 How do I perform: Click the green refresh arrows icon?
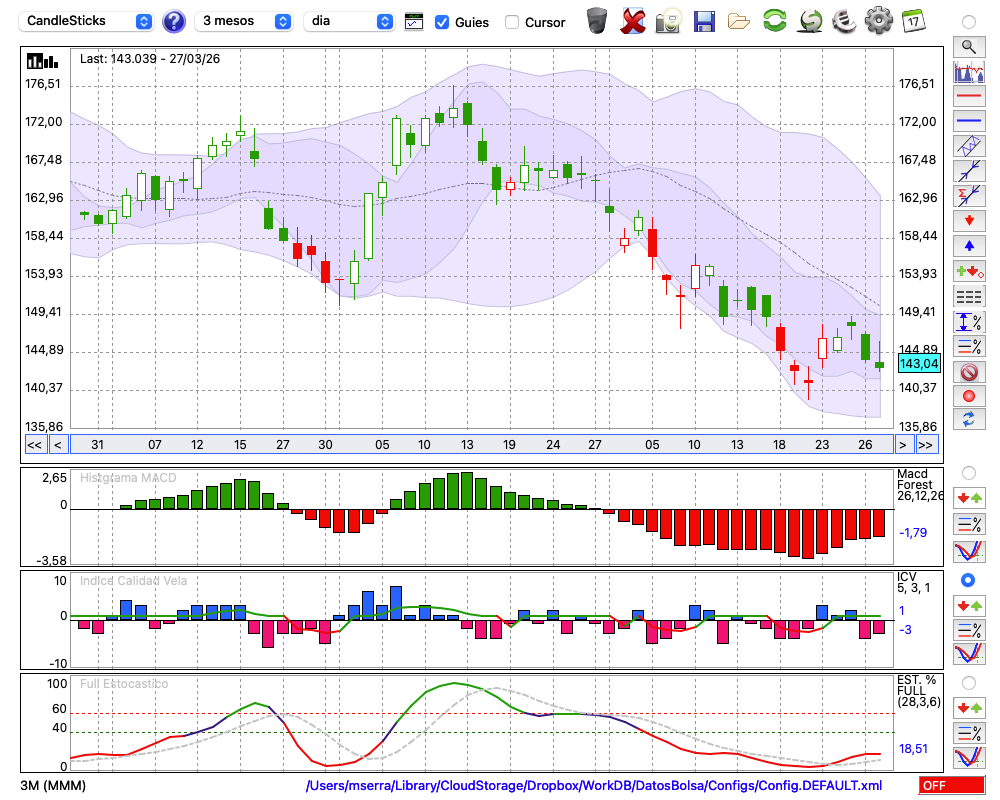click(774, 20)
